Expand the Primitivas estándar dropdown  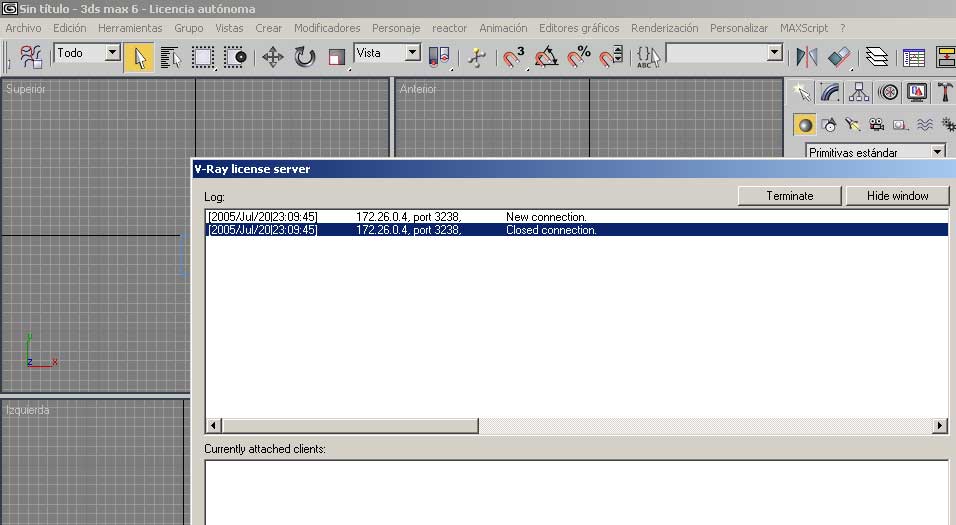click(938, 152)
